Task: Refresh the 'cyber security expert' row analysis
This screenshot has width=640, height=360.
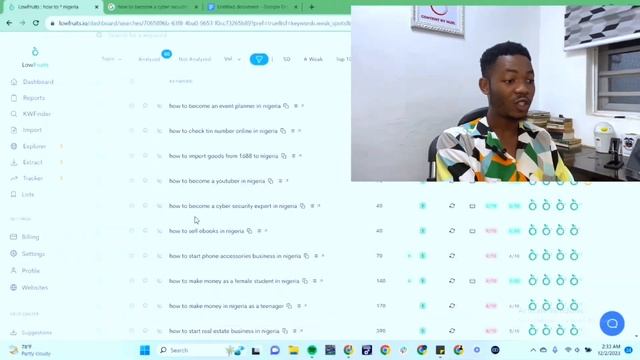Action: click(452, 206)
